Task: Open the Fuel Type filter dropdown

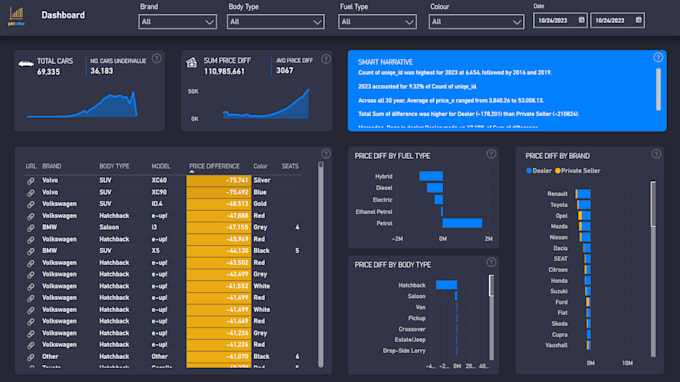Action: [x=377, y=22]
